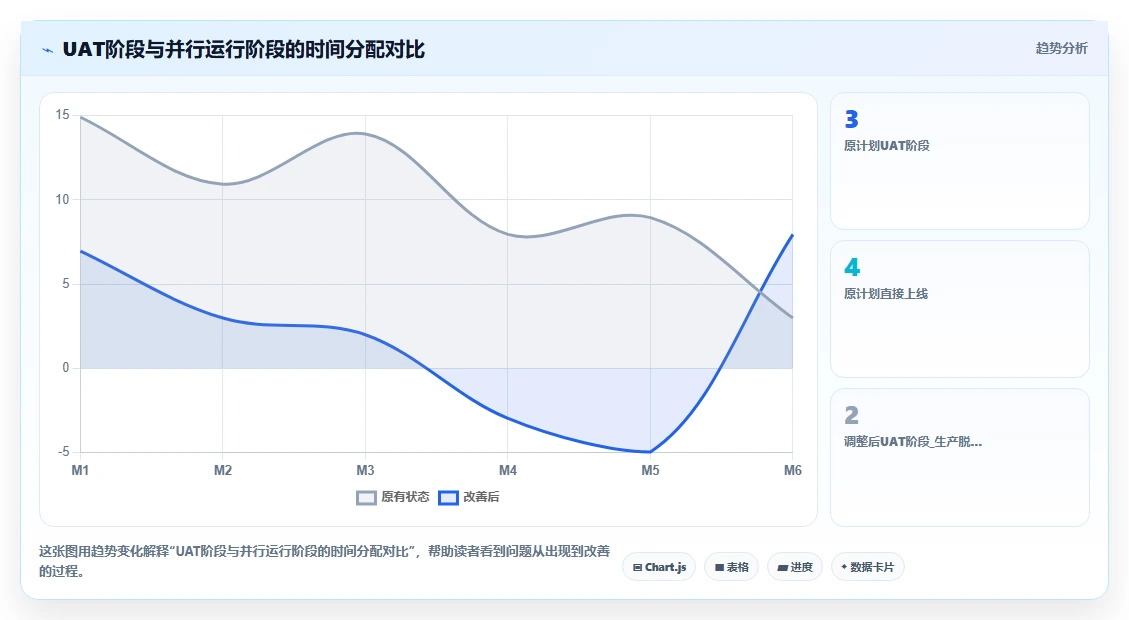Click the 15 y-axis tick label
This screenshot has width=1129, height=620.
pyautogui.click(x=63, y=114)
